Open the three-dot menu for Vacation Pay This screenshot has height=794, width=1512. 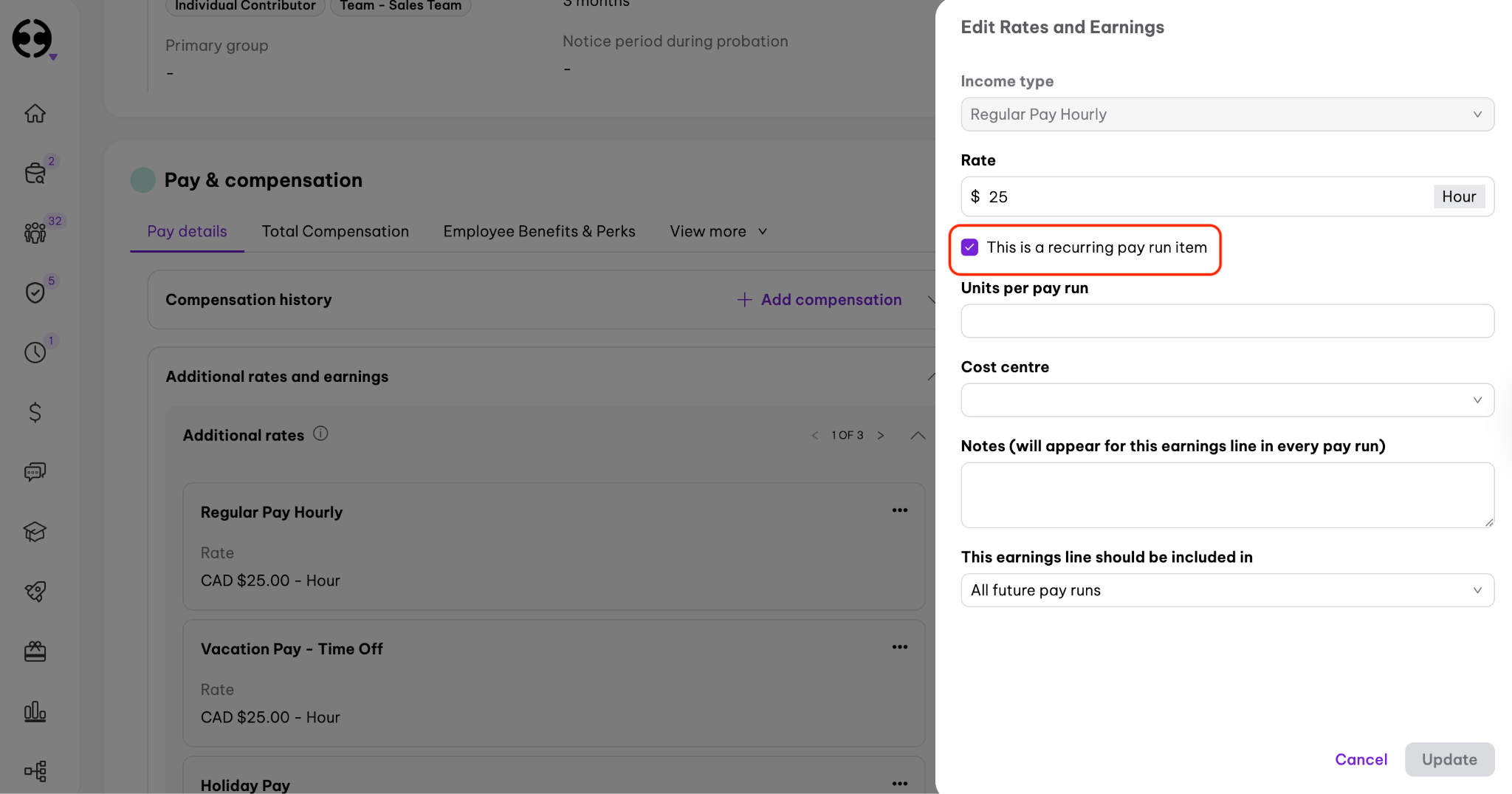tap(899, 647)
